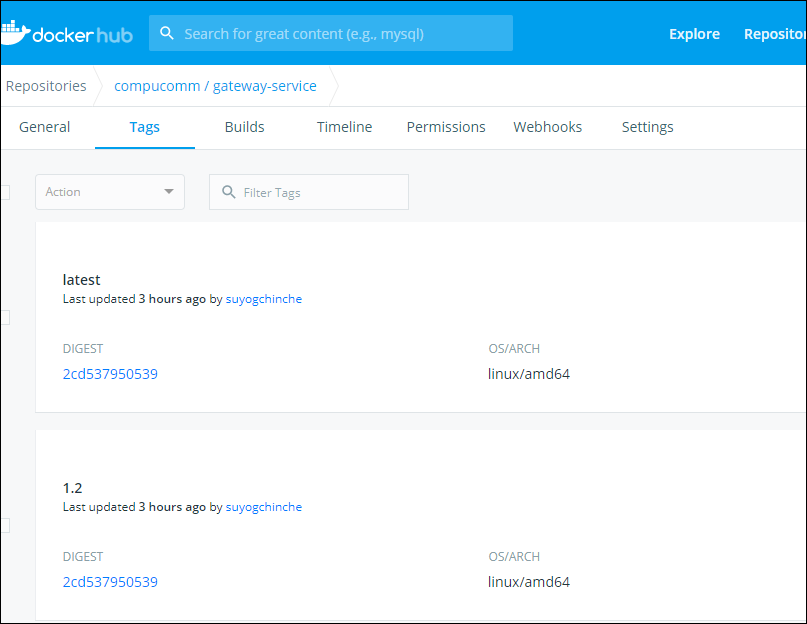
Task: Click the latest tag name
Action: pyautogui.click(x=81, y=280)
